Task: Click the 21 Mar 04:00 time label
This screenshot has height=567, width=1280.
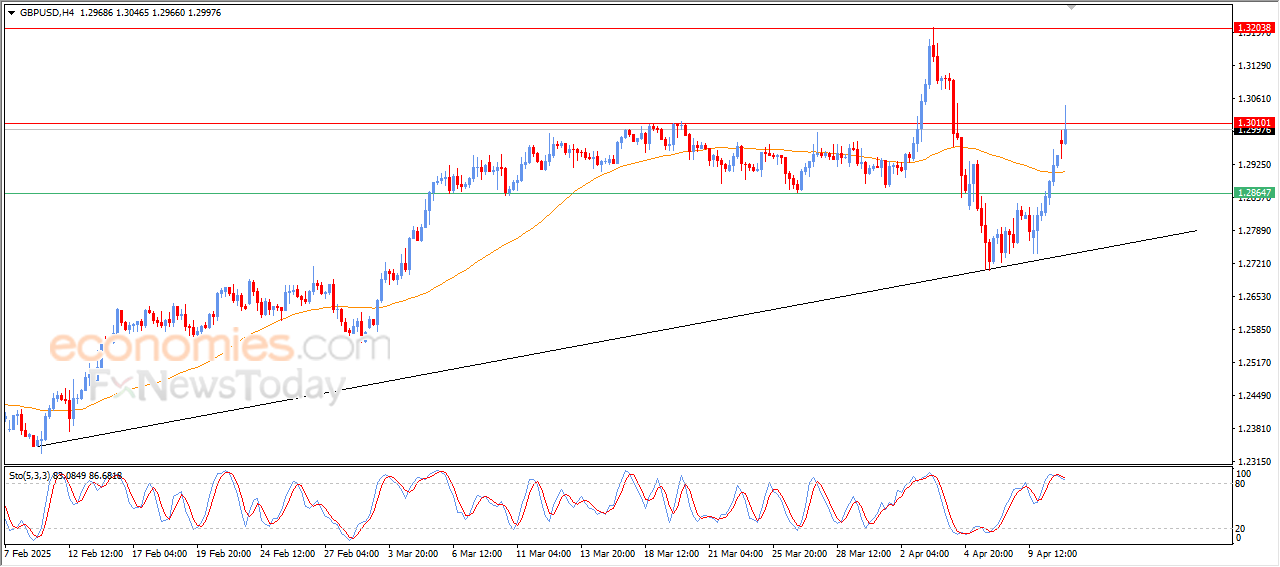Action: click(x=735, y=553)
